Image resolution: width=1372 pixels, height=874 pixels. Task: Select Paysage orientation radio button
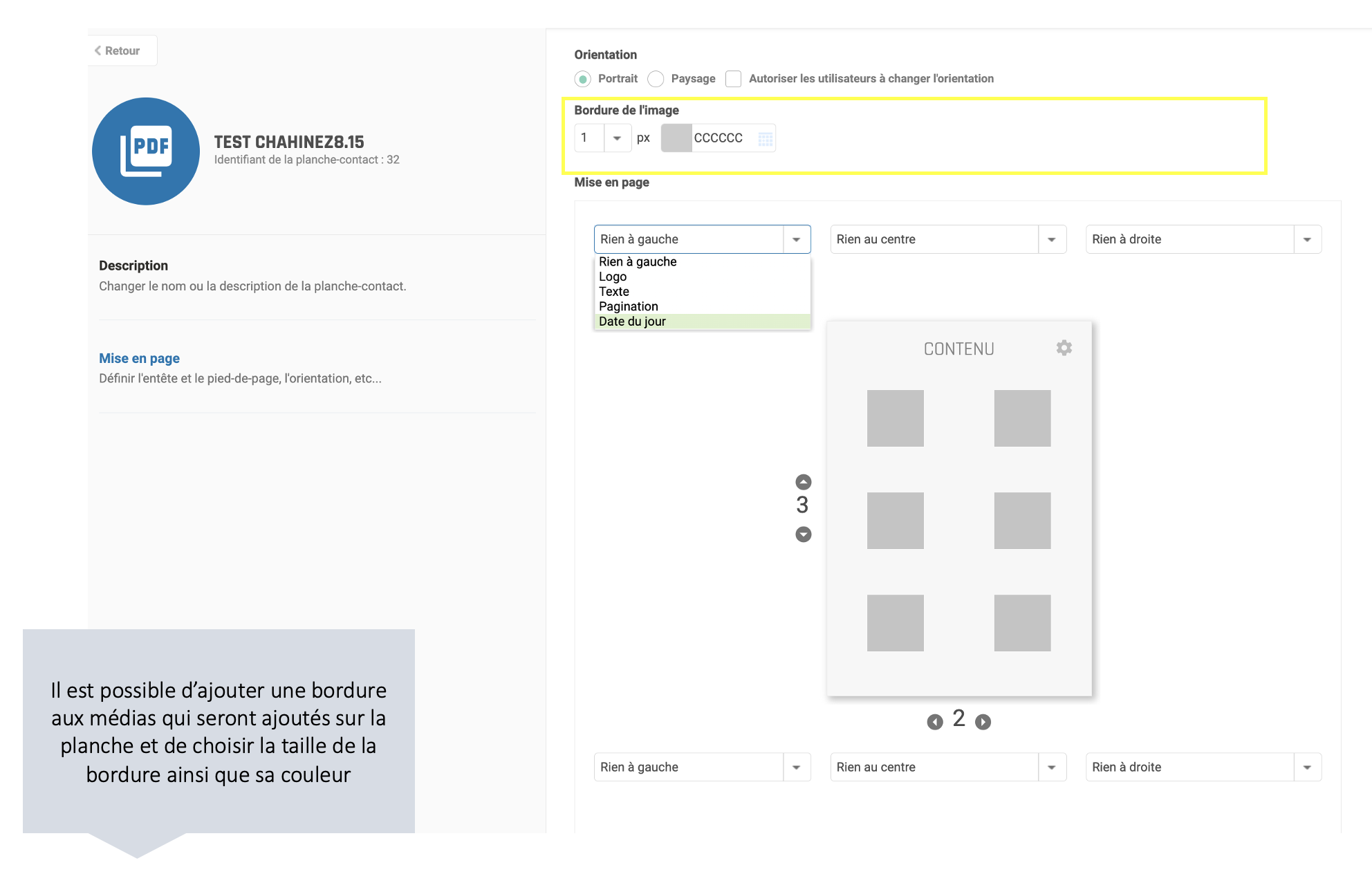pos(656,79)
